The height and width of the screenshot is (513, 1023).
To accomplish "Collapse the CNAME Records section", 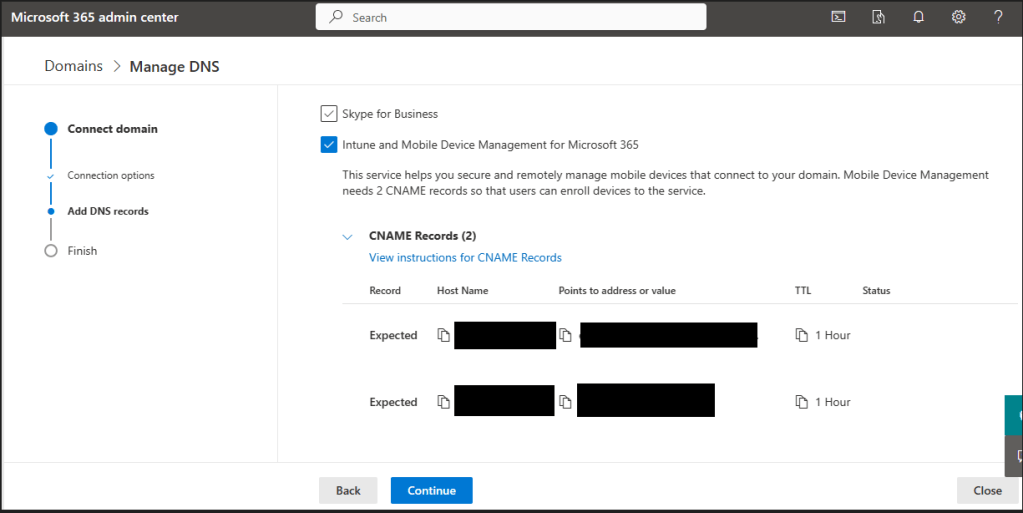I will coord(348,237).
